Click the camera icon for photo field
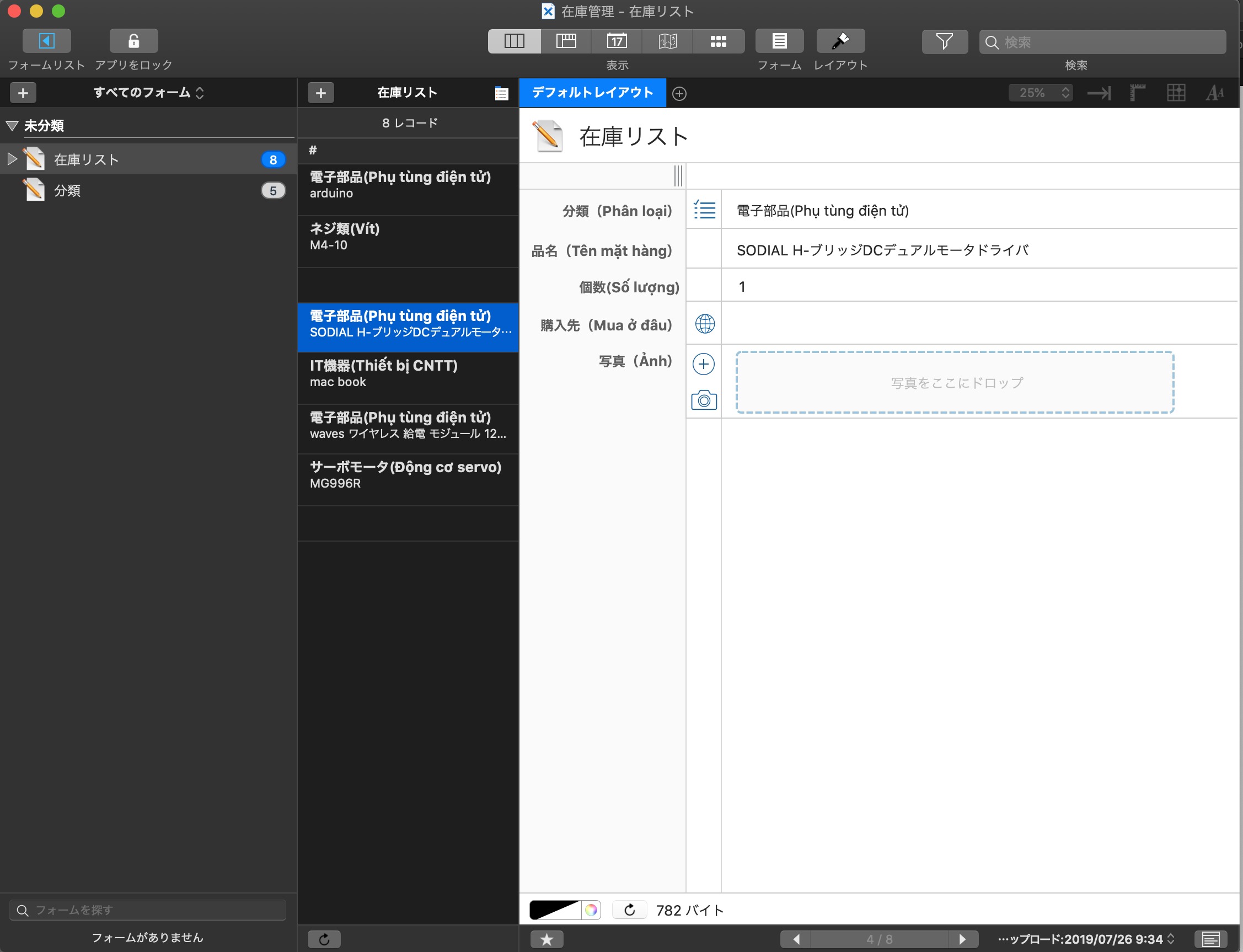Image resolution: width=1243 pixels, height=952 pixels. 704,400
